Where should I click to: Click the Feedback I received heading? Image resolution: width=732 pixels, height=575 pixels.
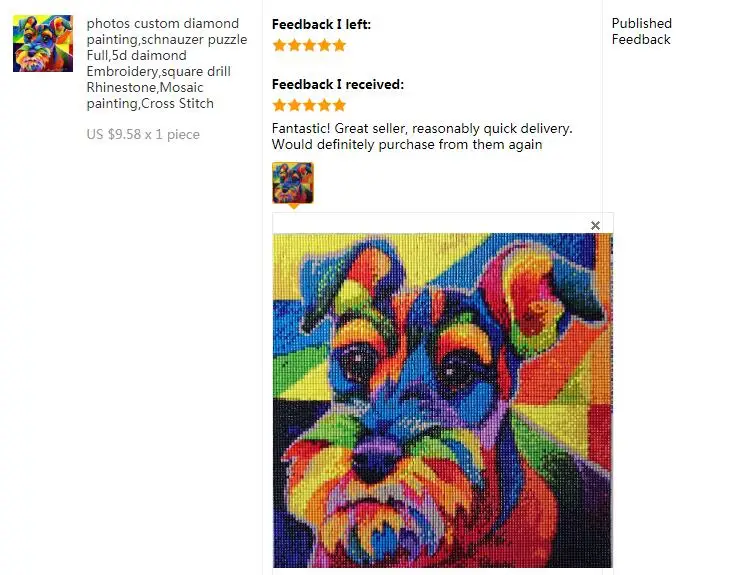click(x=338, y=84)
